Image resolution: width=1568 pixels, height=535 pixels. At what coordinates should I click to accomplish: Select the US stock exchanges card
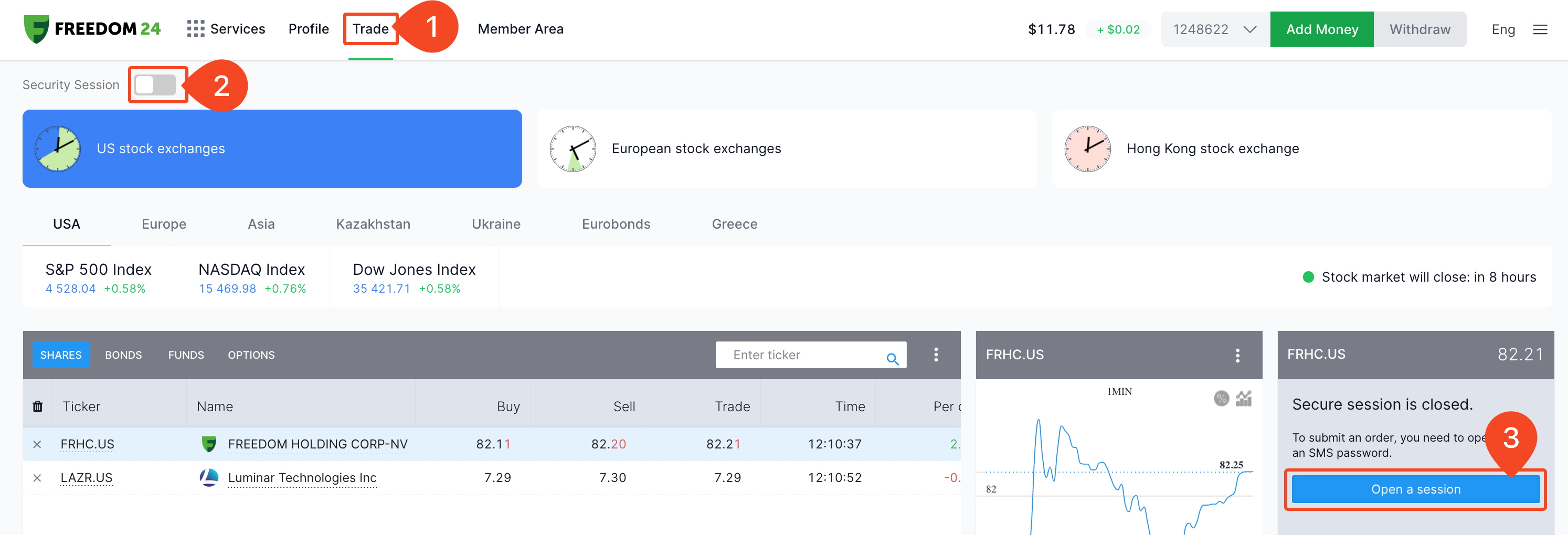click(x=272, y=148)
